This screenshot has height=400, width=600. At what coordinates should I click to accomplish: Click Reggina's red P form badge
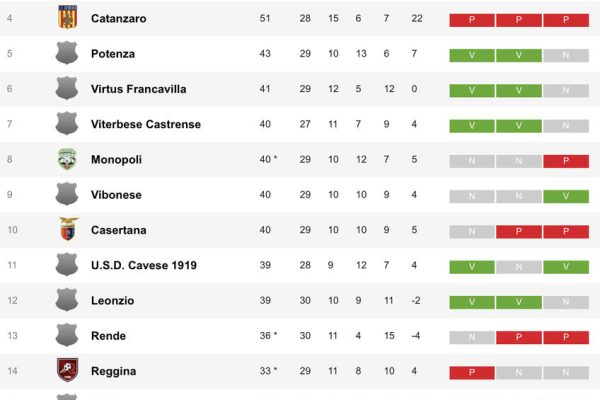[472, 372]
